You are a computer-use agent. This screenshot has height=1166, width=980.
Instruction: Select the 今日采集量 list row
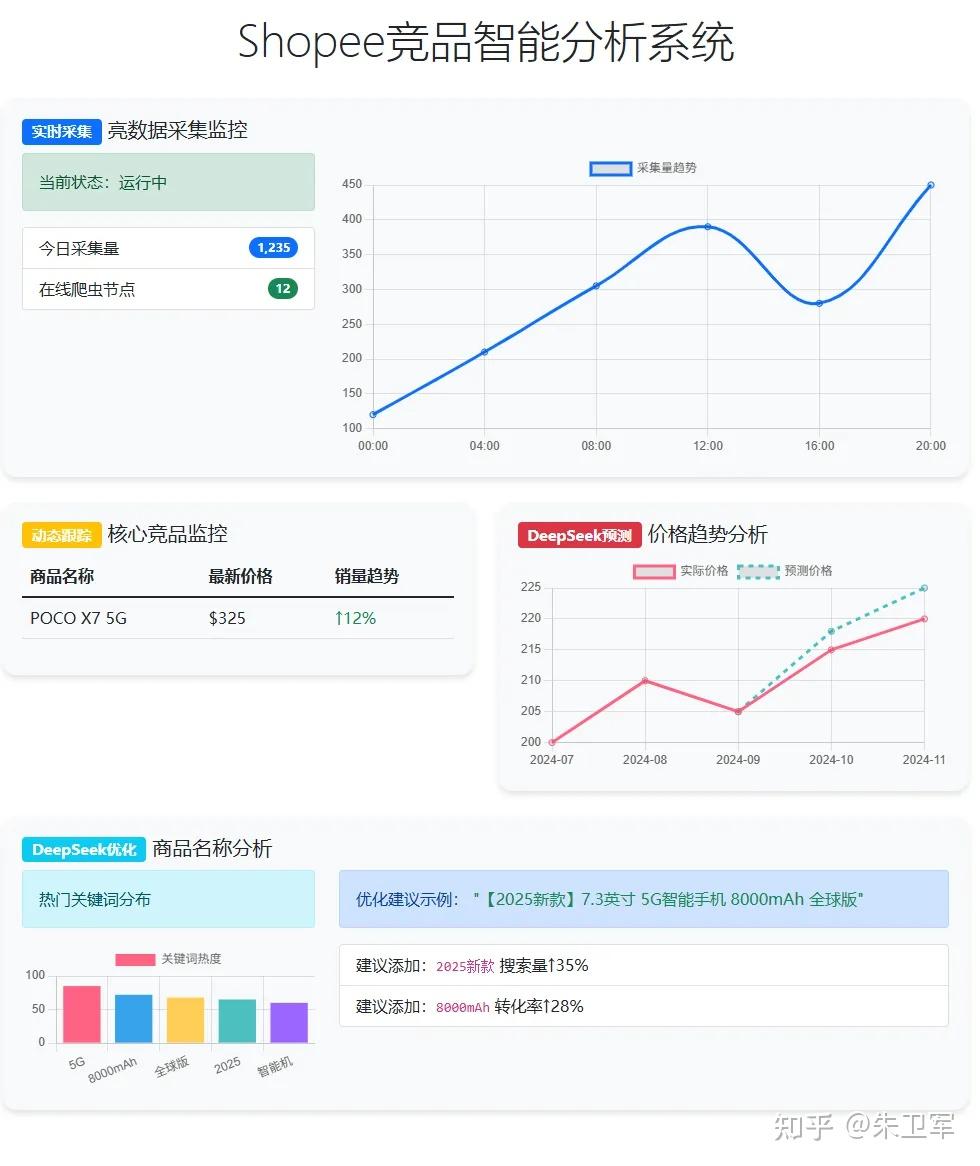[168, 248]
